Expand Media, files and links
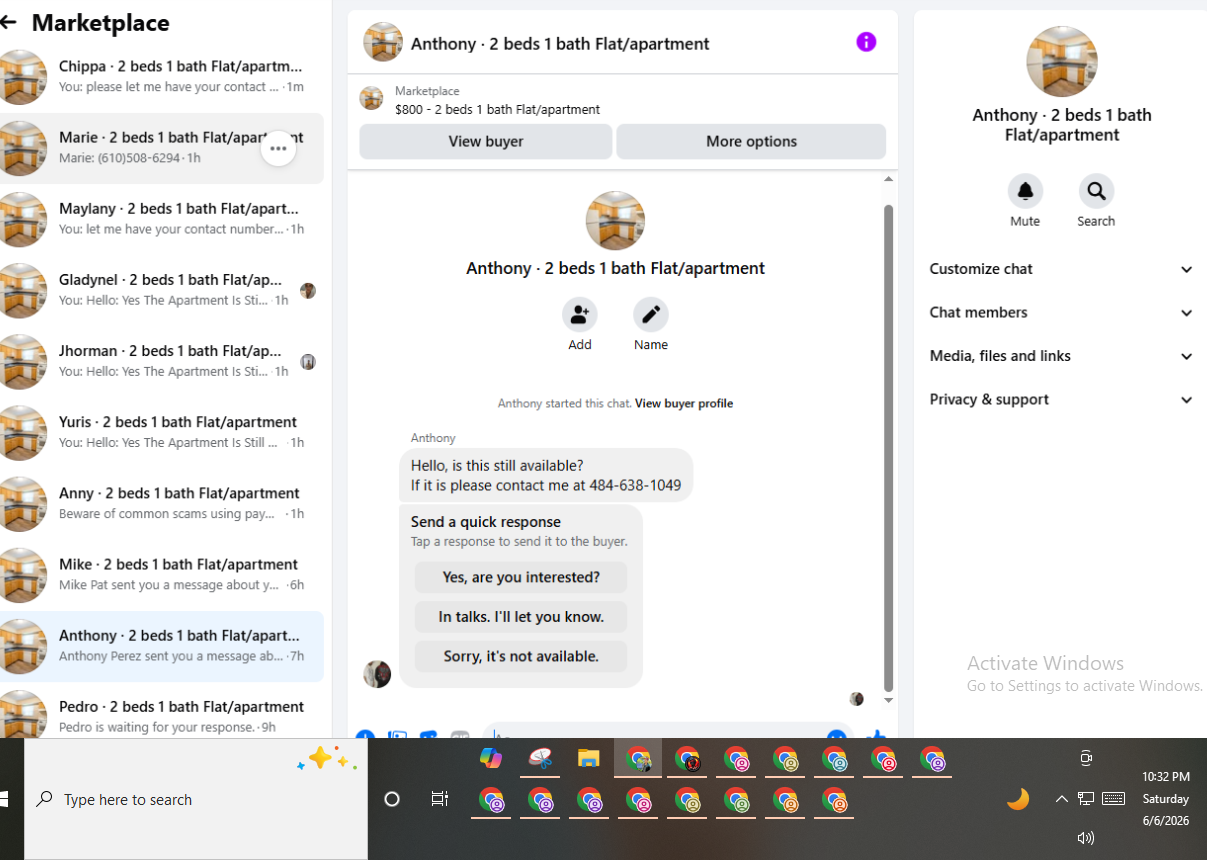Screen dimensions: 1207x860 tap(1061, 356)
